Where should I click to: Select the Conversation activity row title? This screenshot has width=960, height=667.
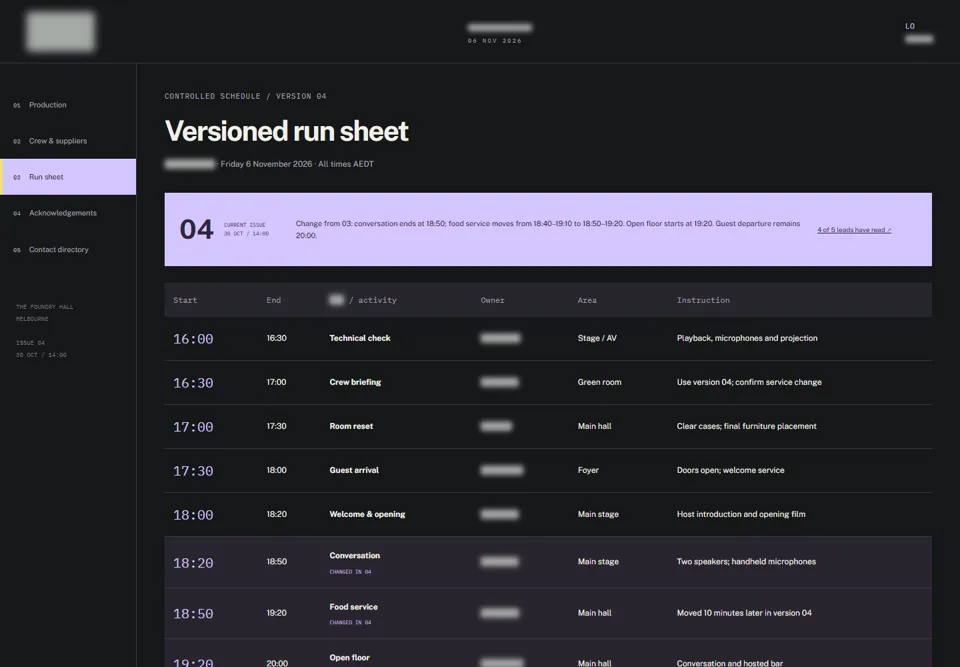pyautogui.click(x=354, y=556)
